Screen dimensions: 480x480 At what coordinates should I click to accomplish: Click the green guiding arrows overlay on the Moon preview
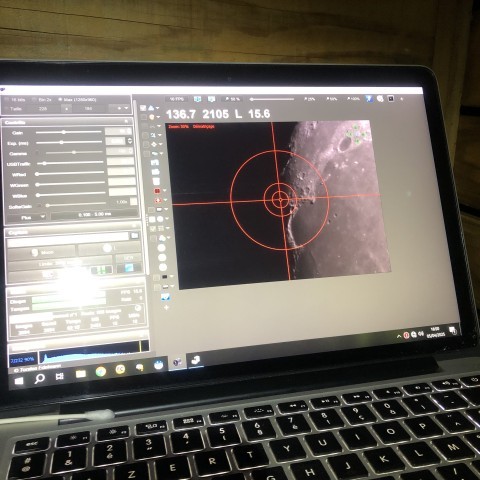tap(356, 134)
